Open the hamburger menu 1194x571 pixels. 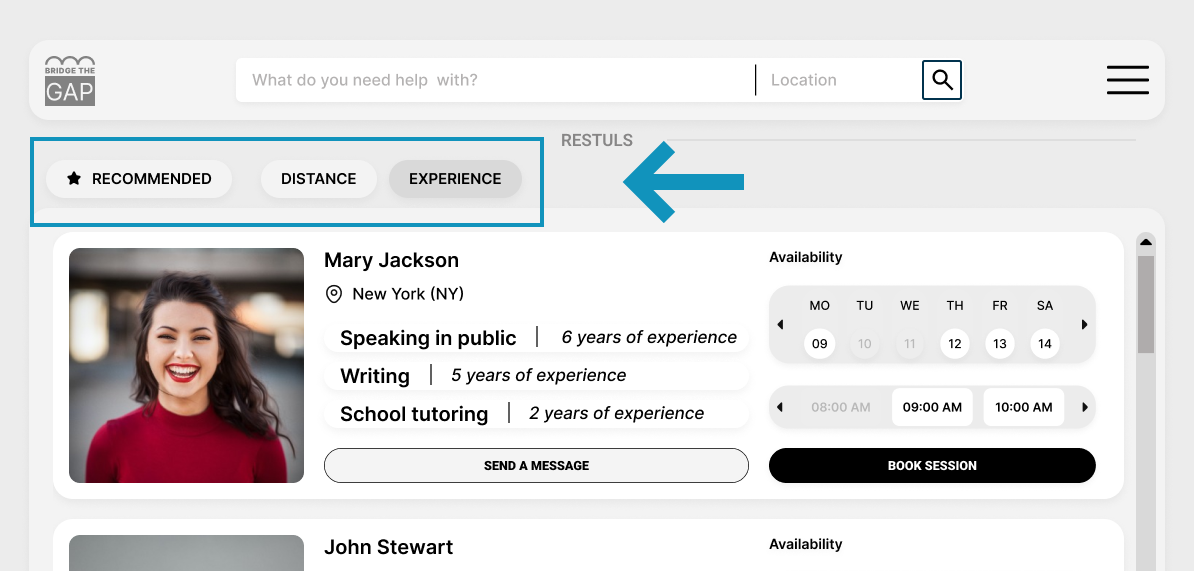coord(1127,80)
